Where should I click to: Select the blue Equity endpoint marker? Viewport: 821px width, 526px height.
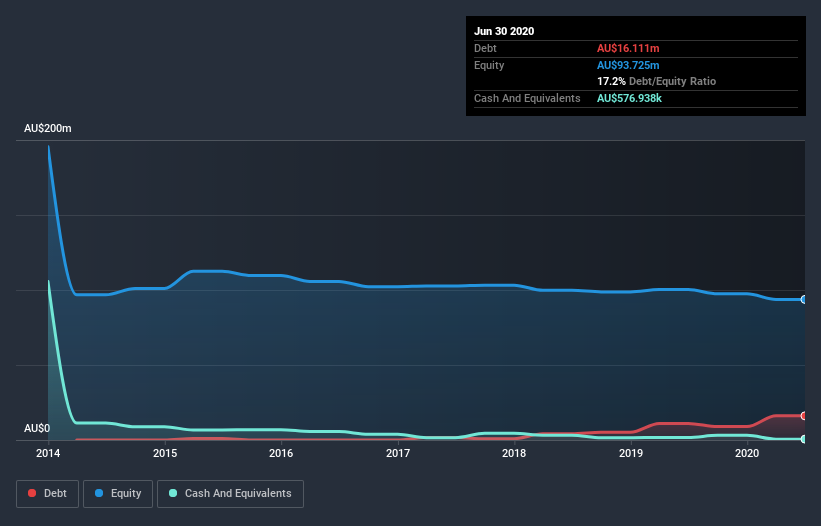804,299
